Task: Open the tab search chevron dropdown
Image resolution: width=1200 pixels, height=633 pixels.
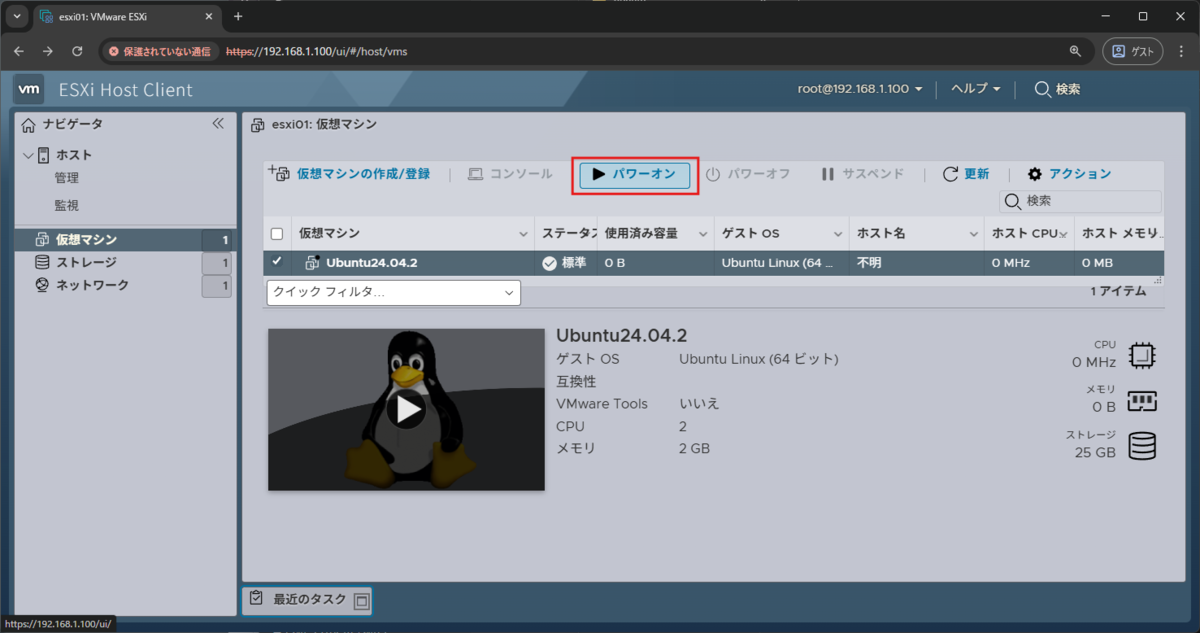Action: (16, 17)
